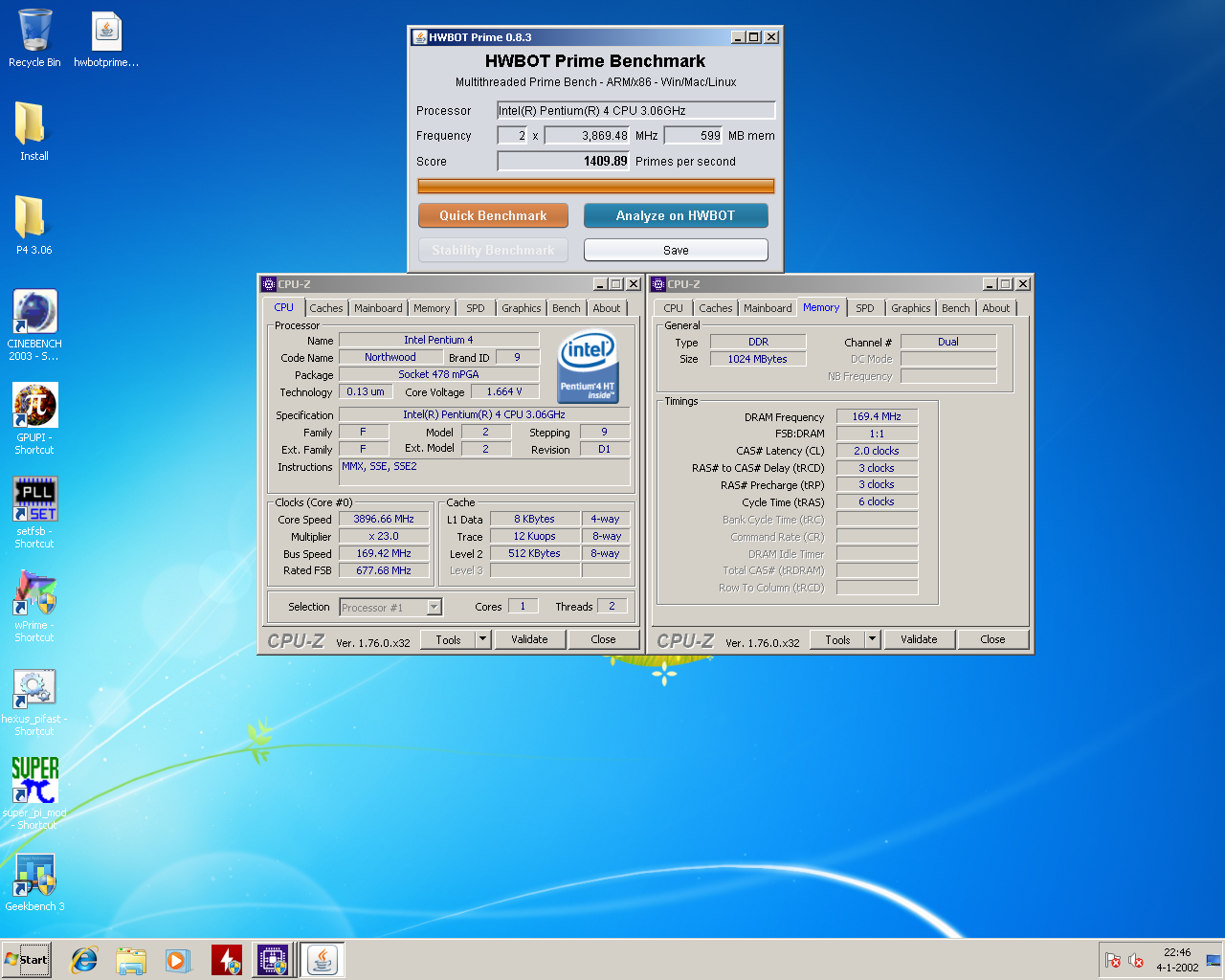
Task: Switch to Java HWBOT Prime taskbar button
Action: tap(323, 960)
